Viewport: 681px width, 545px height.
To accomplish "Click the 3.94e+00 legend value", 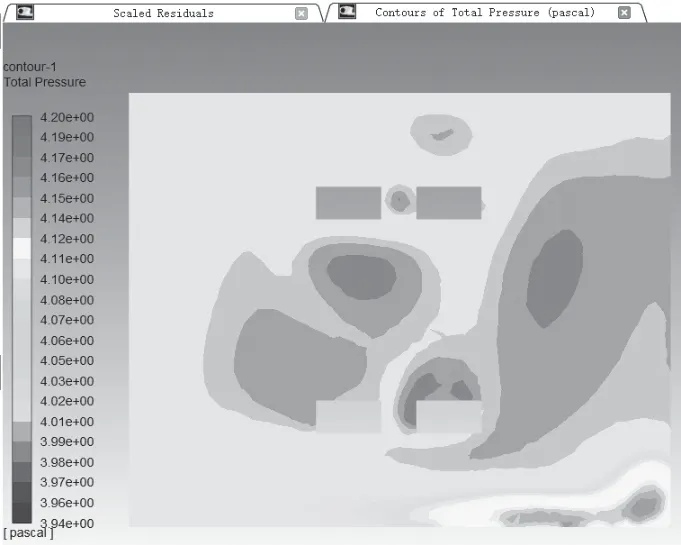I will pyautogui.click(x=67, y=523).
